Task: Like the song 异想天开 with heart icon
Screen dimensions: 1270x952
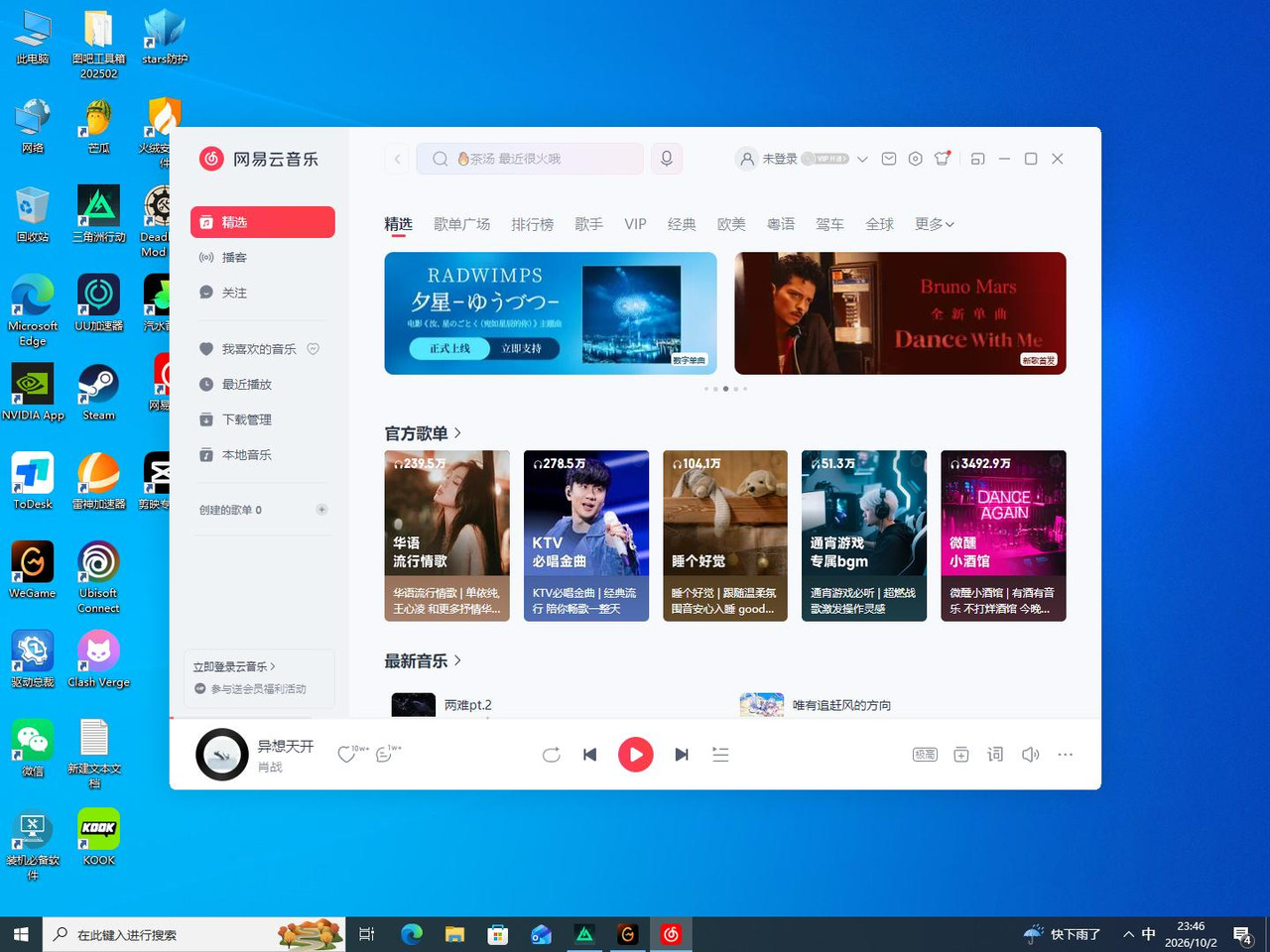Action: pyautogui.click(x=346, y=755)
